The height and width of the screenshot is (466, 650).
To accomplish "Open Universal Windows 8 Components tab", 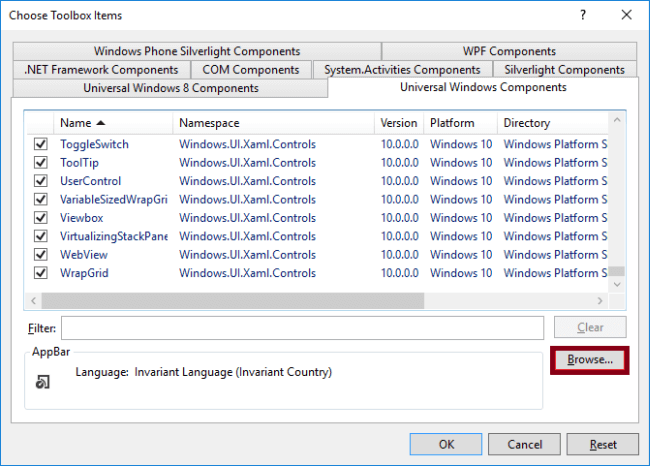I will (x=170, y=88).
